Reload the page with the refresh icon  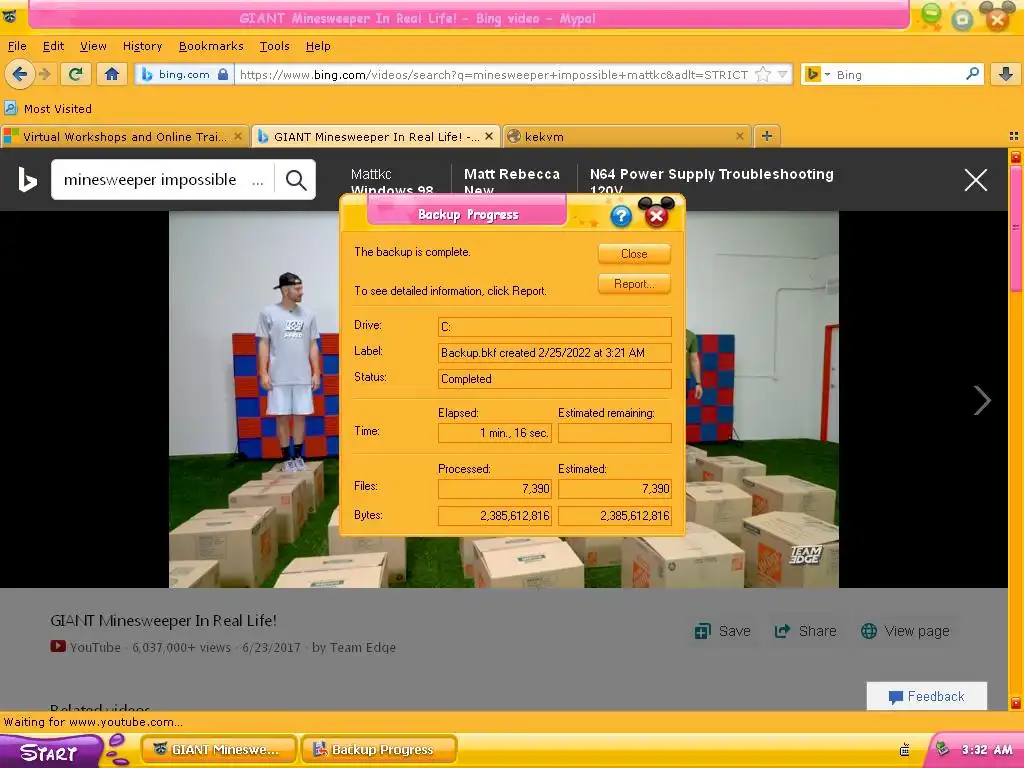[76, 74]
